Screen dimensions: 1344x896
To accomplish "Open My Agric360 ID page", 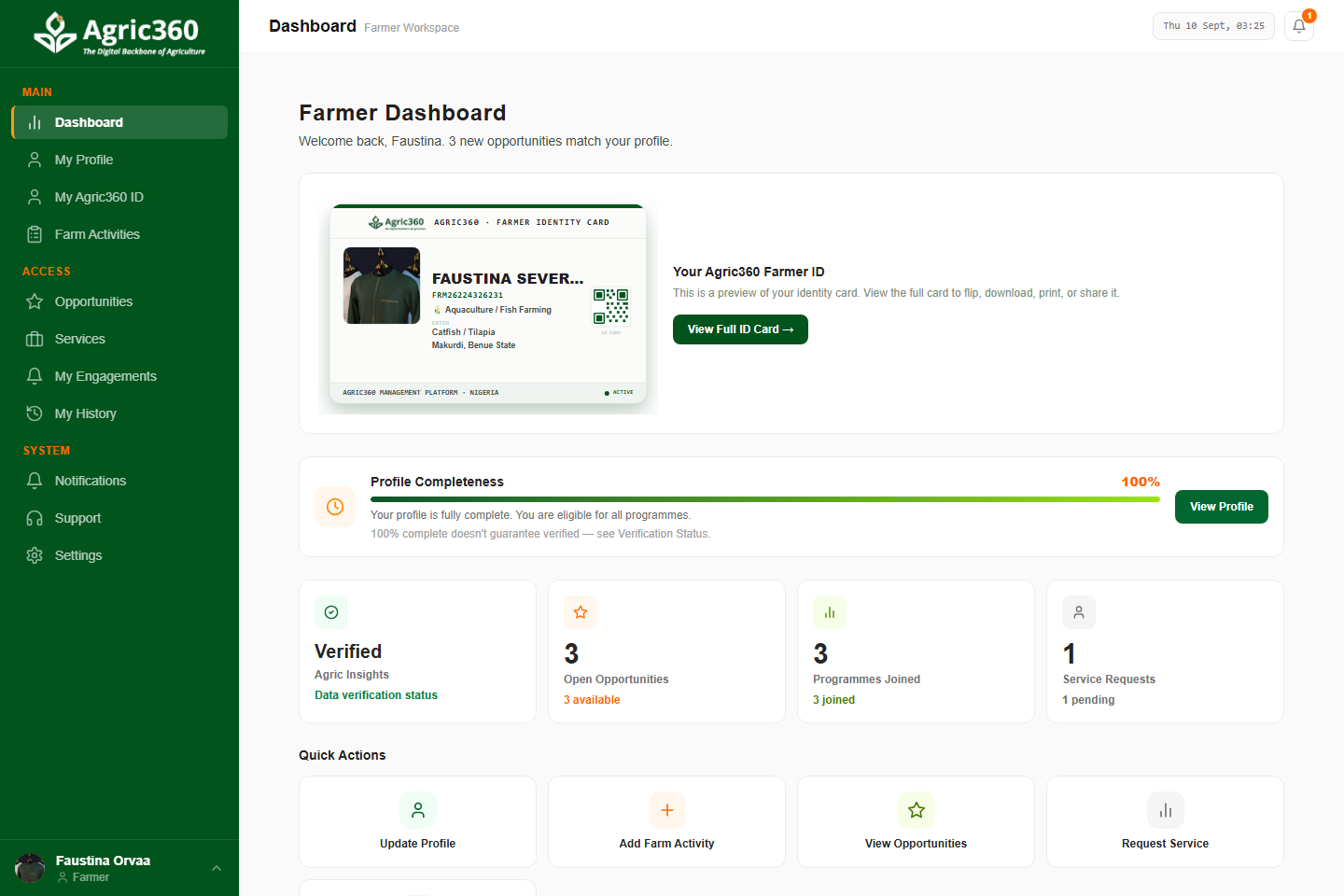I will pyautogui.click(x=119, y=197).
